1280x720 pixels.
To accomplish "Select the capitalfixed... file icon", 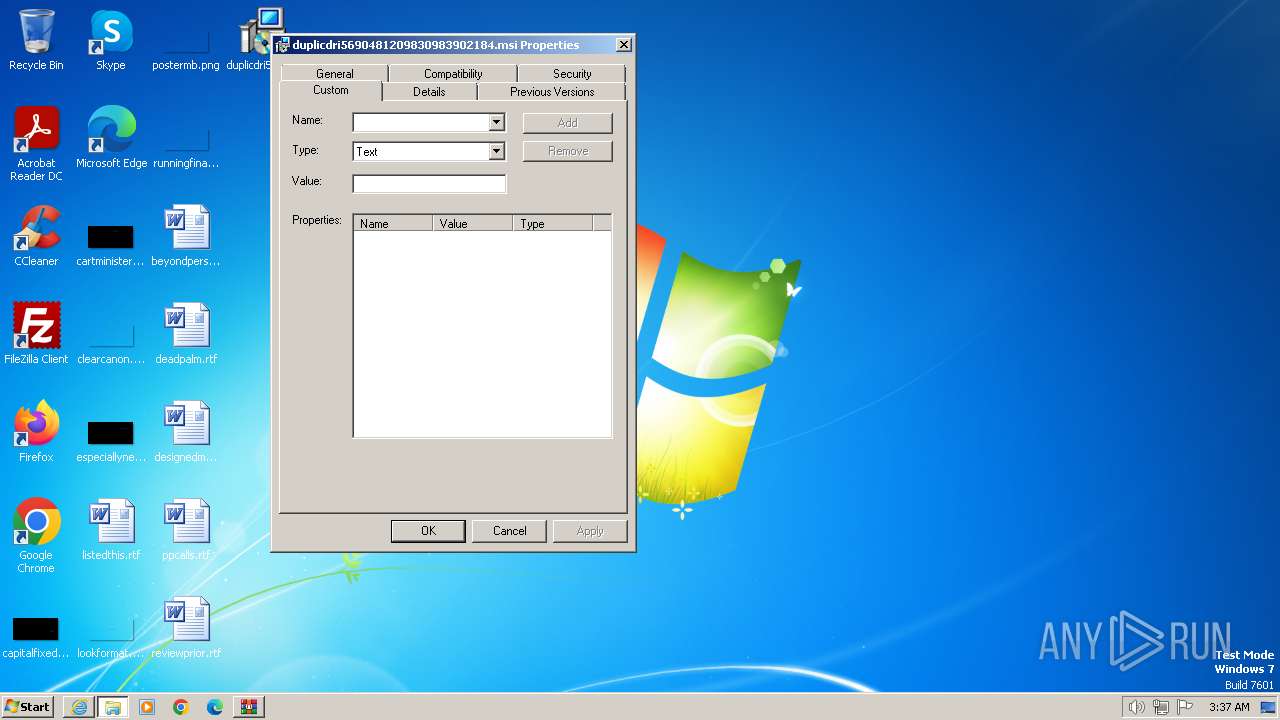I will (x=36, y=635).
